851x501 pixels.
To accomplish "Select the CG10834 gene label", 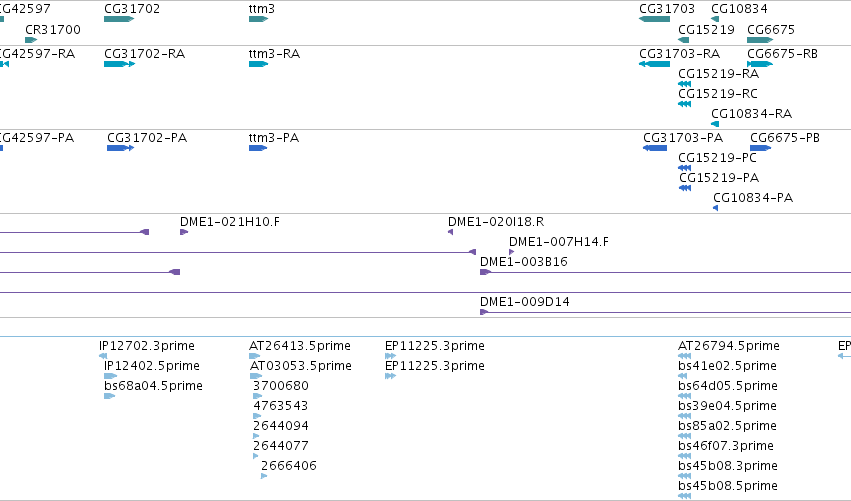I will [x=739, y=9].
